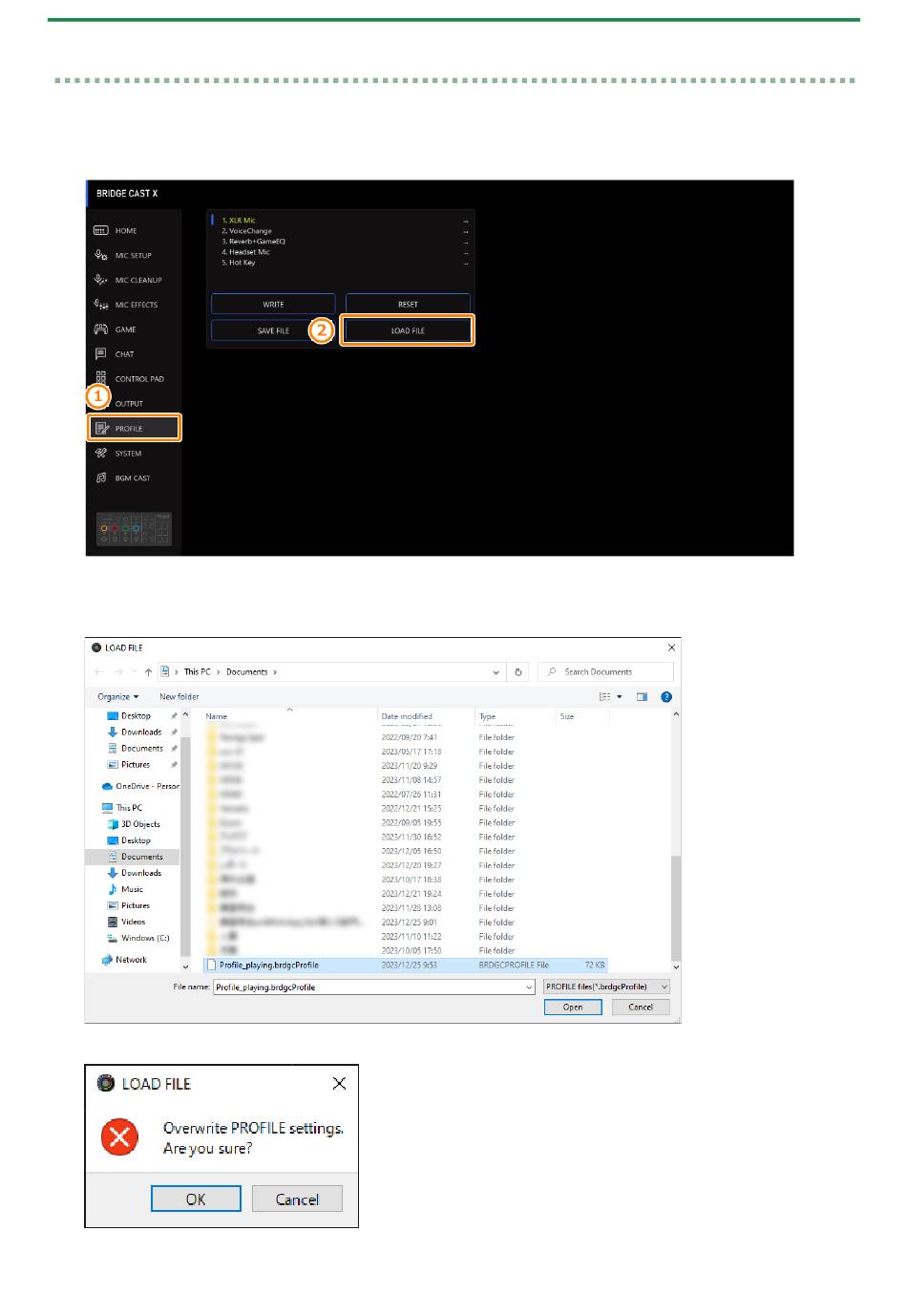Viewport: 907px width, 1316px height.
Task: Select Windows (C:) drive
Action: pos(145,939)
